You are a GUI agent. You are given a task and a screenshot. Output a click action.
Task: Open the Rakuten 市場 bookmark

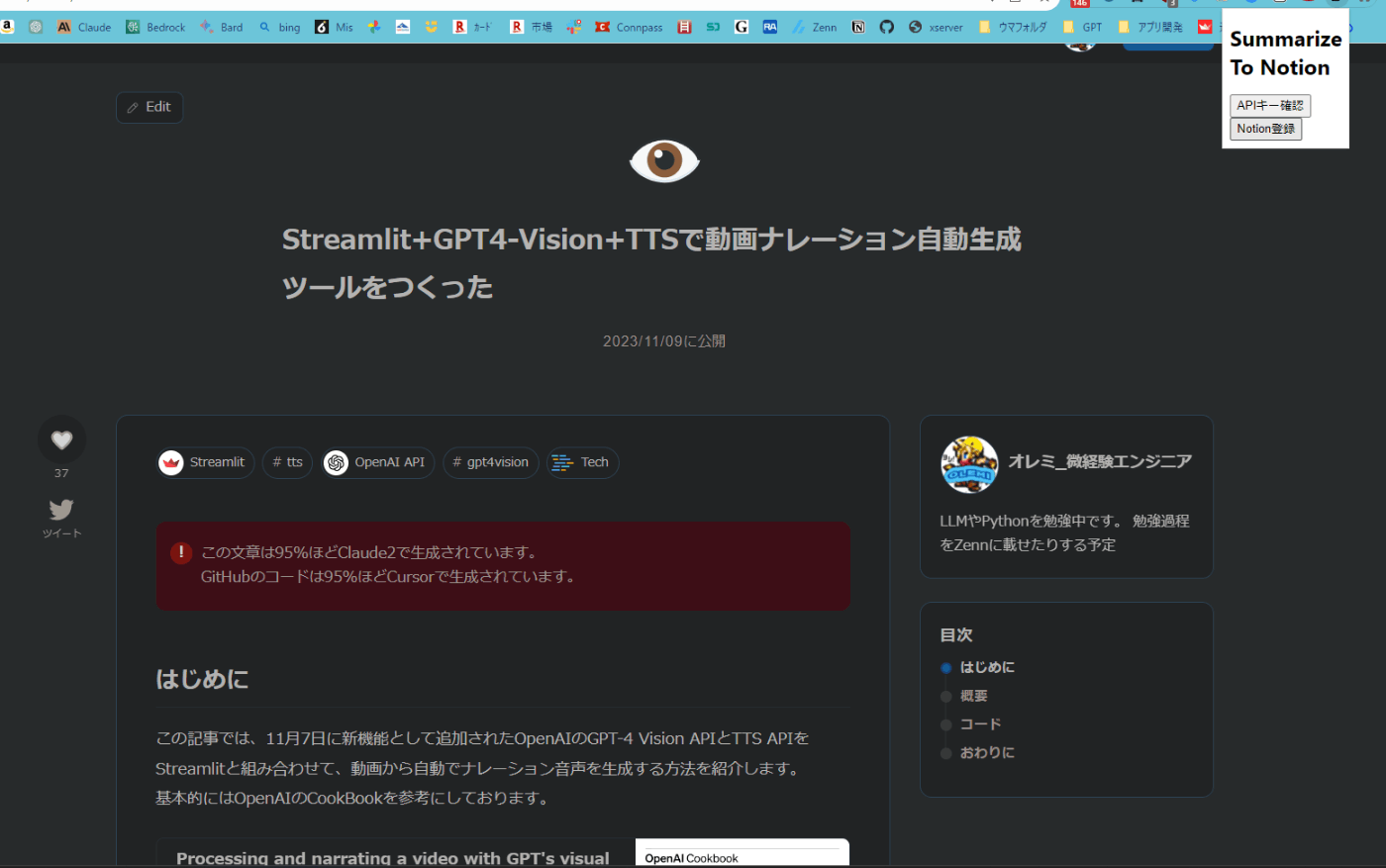[x=531, y=27]
